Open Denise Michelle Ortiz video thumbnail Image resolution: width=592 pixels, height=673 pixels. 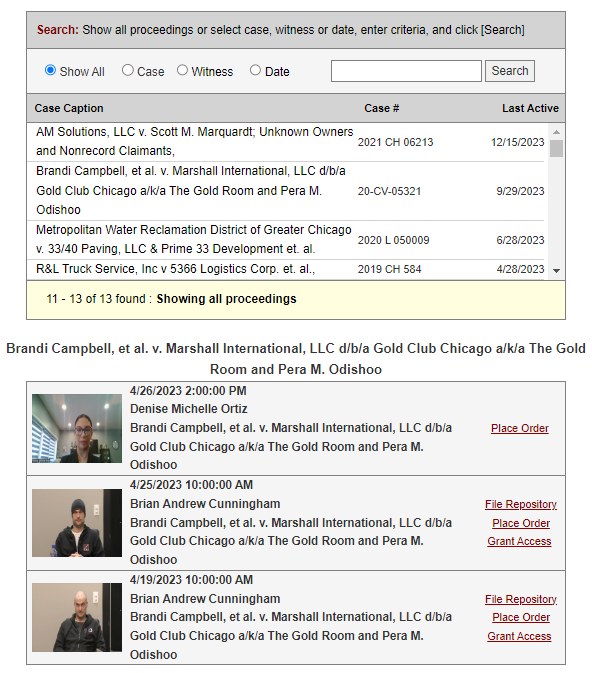coord(77,428)
